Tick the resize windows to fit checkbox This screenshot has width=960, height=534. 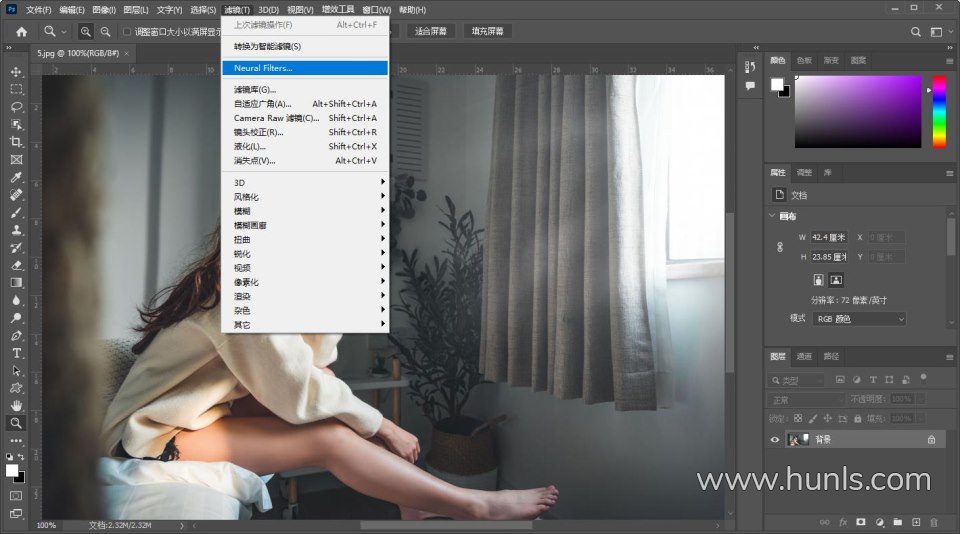pos(127,32)
